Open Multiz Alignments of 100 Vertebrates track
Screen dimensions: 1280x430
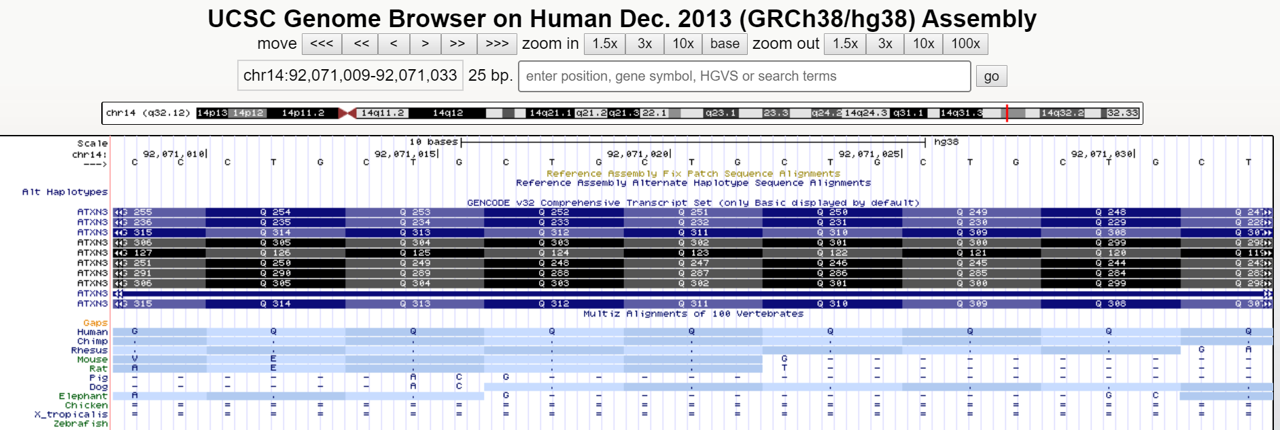pos(693,314)
